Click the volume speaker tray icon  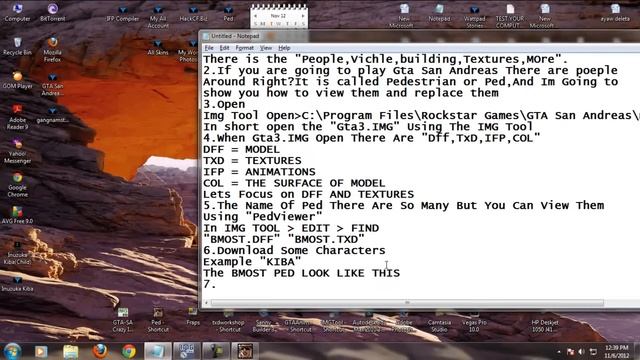tap(582, 351)
